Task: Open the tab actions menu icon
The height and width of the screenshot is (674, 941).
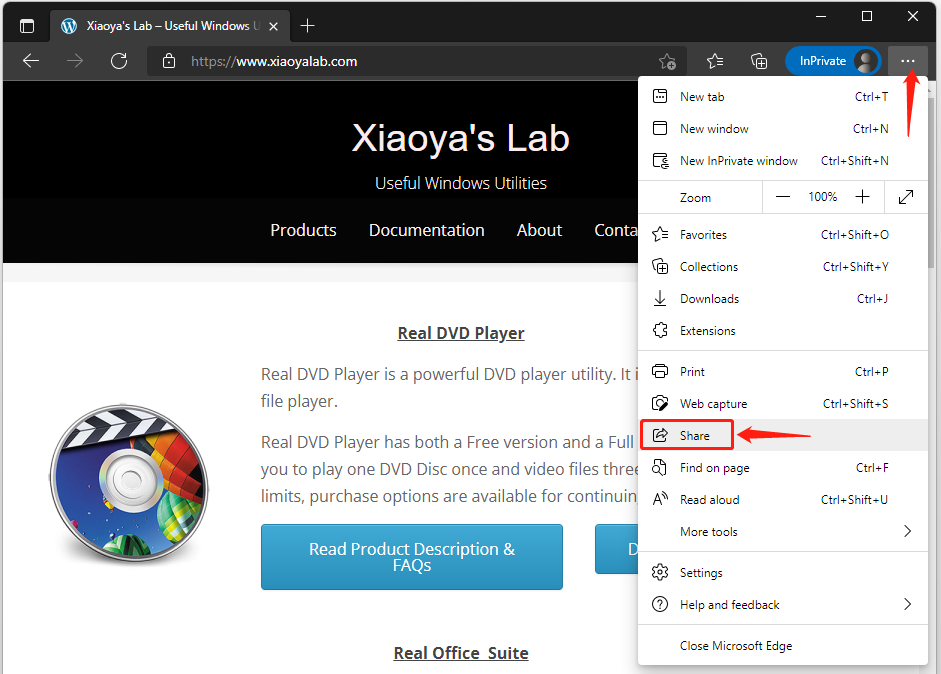Action: pyautogui.click(x=27, y=26)
